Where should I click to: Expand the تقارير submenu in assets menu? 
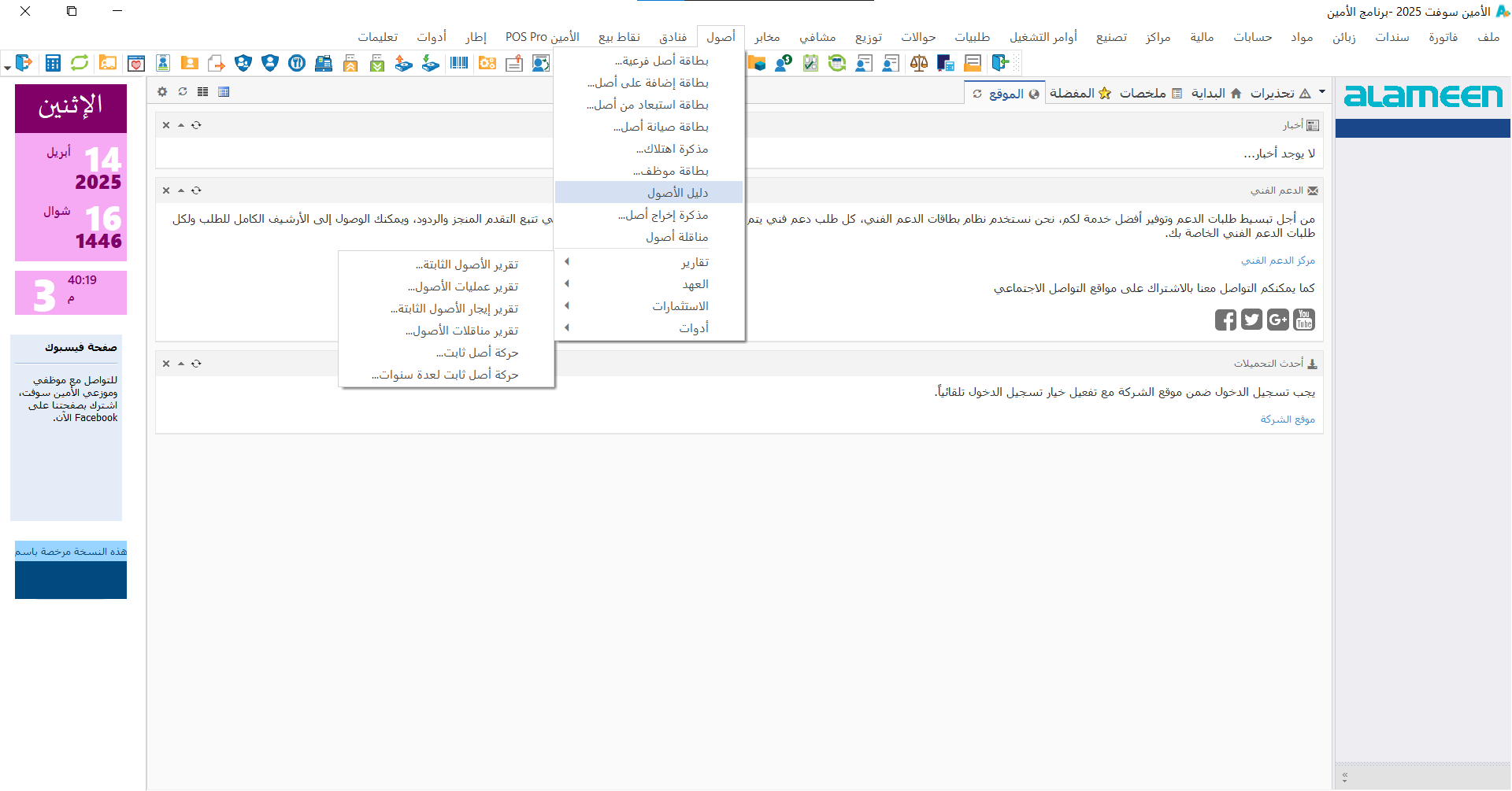coord(695,262)
